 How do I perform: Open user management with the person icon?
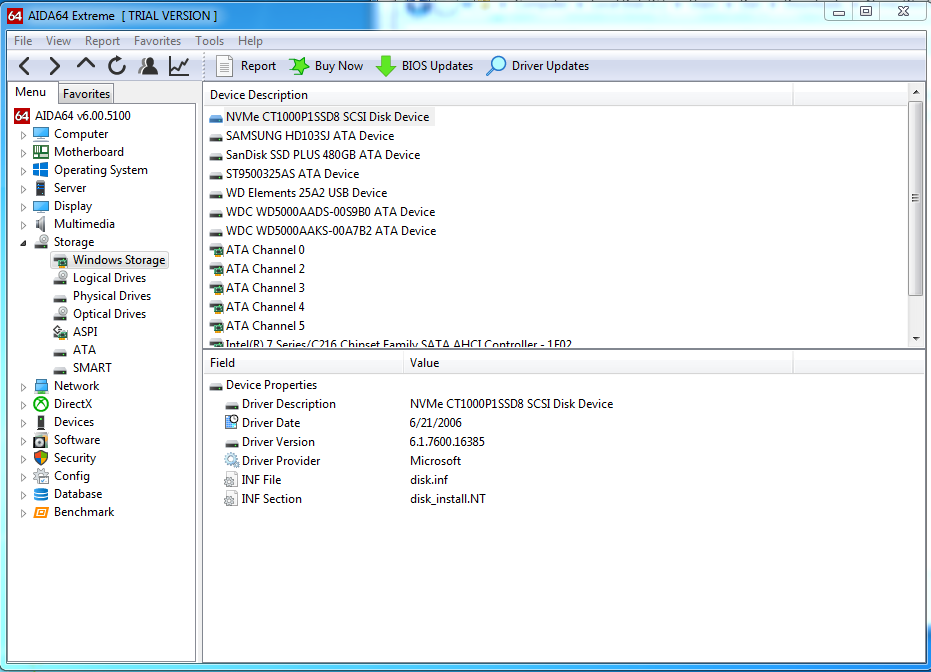point(148,66)
